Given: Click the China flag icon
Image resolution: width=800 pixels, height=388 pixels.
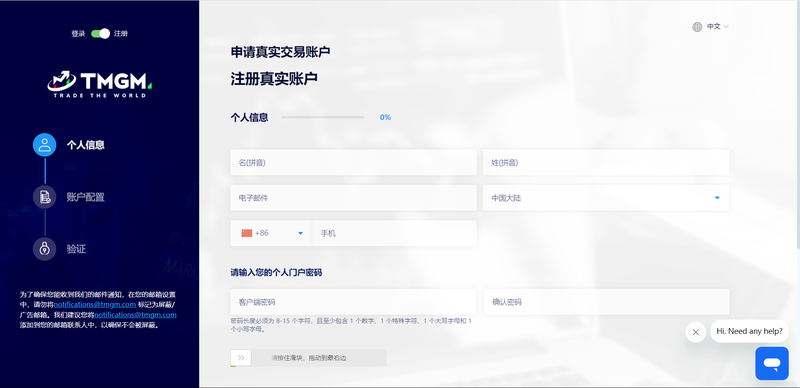Looking at the screenshot, I should (x=247, y=233).
